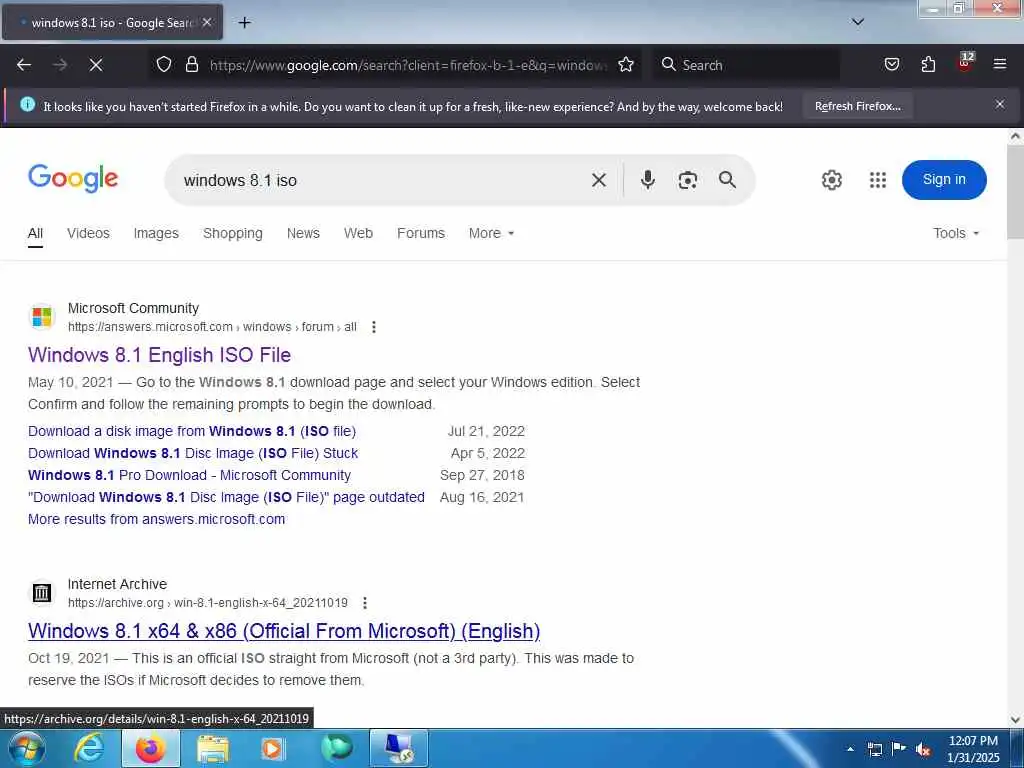Screen dimensions: 1024x768
Task: Open media player taskbar icon
Action: pos(272,748)
